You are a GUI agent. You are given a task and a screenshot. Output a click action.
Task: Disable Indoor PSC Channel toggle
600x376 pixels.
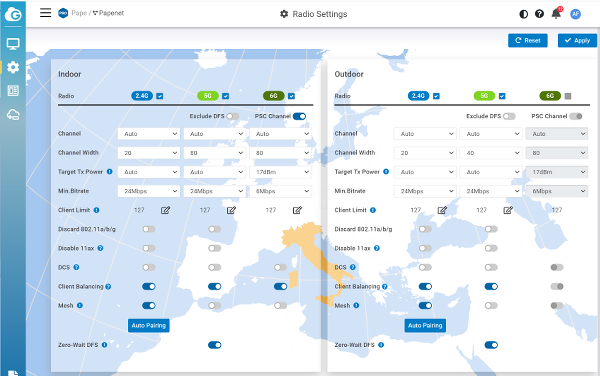299,116
